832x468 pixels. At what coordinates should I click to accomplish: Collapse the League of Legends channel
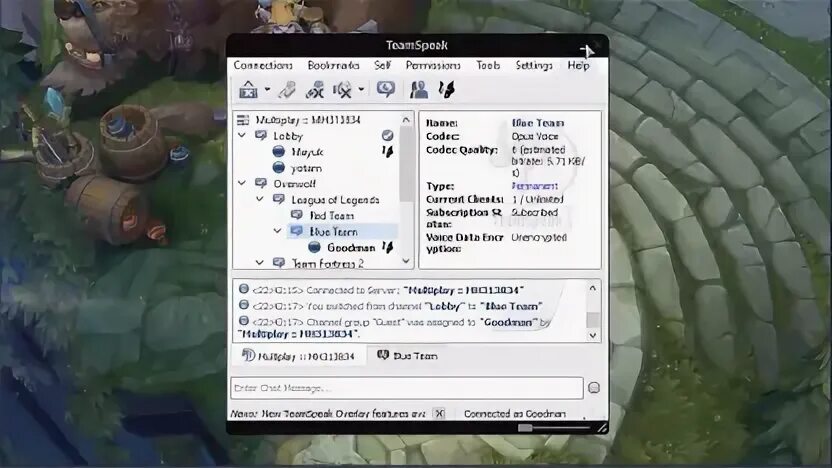point(259,199)
